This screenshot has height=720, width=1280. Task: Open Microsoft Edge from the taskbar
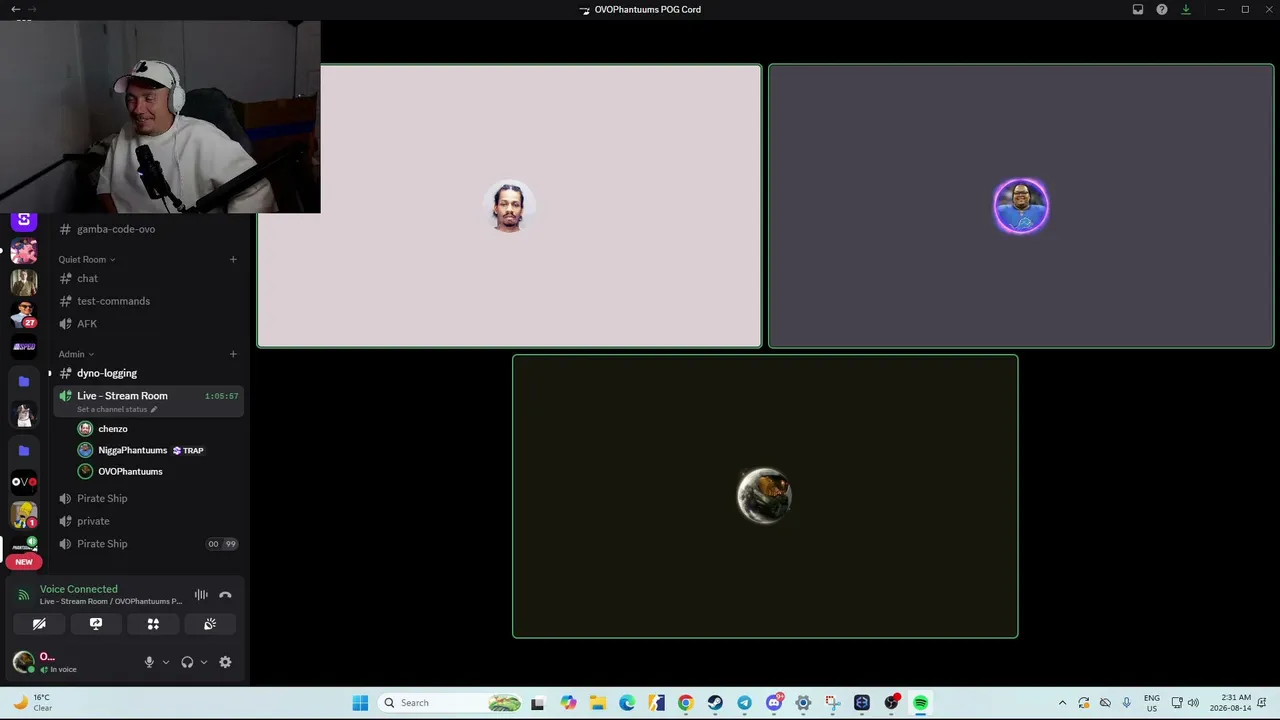point(627,703)
